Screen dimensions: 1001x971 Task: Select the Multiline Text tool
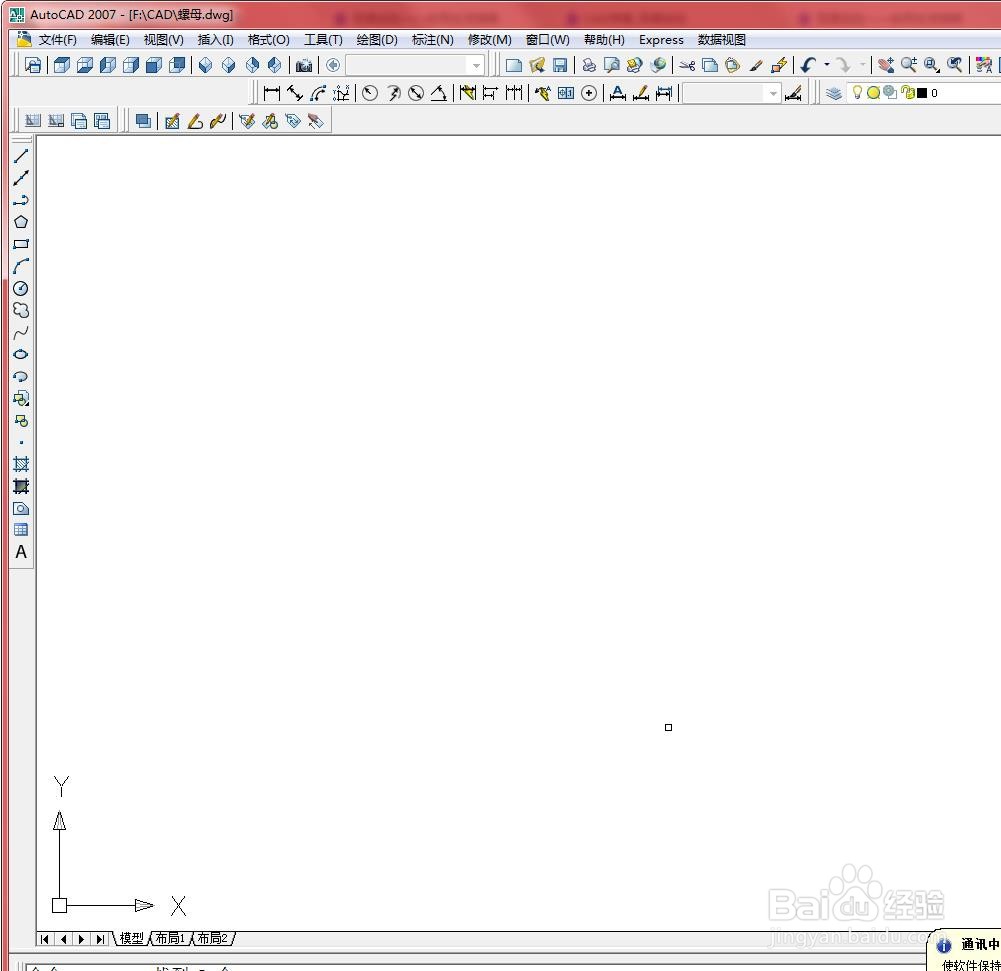pos(20,552)
